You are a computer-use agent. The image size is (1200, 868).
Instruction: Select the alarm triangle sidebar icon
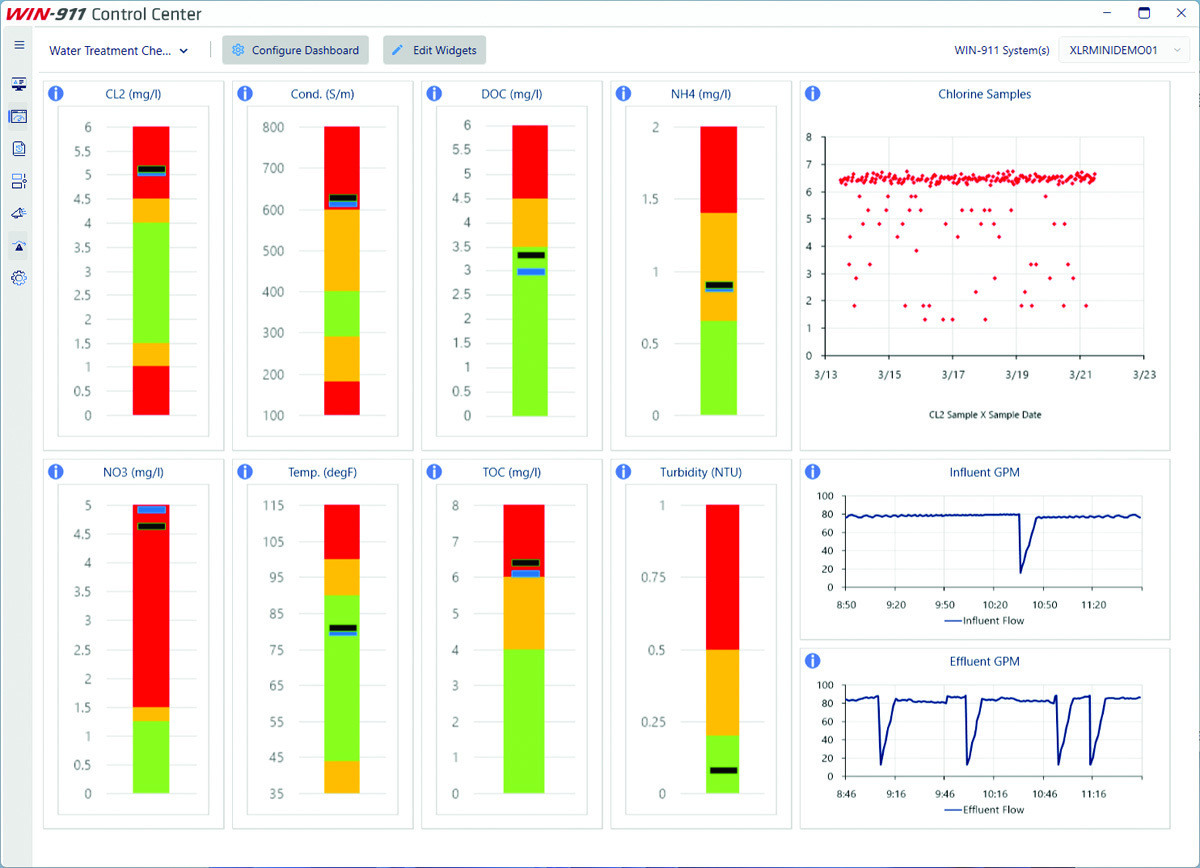[19, 246]
